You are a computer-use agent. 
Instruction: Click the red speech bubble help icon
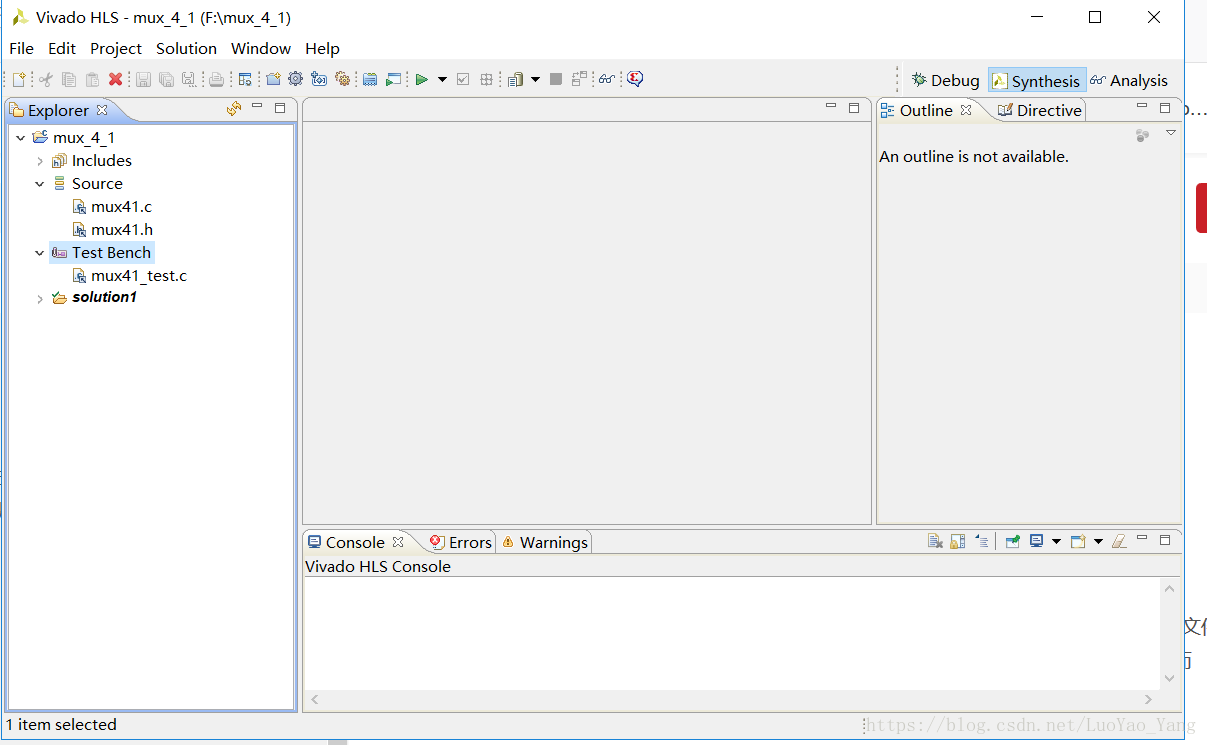pyautogui.click(x=635, y=79)
